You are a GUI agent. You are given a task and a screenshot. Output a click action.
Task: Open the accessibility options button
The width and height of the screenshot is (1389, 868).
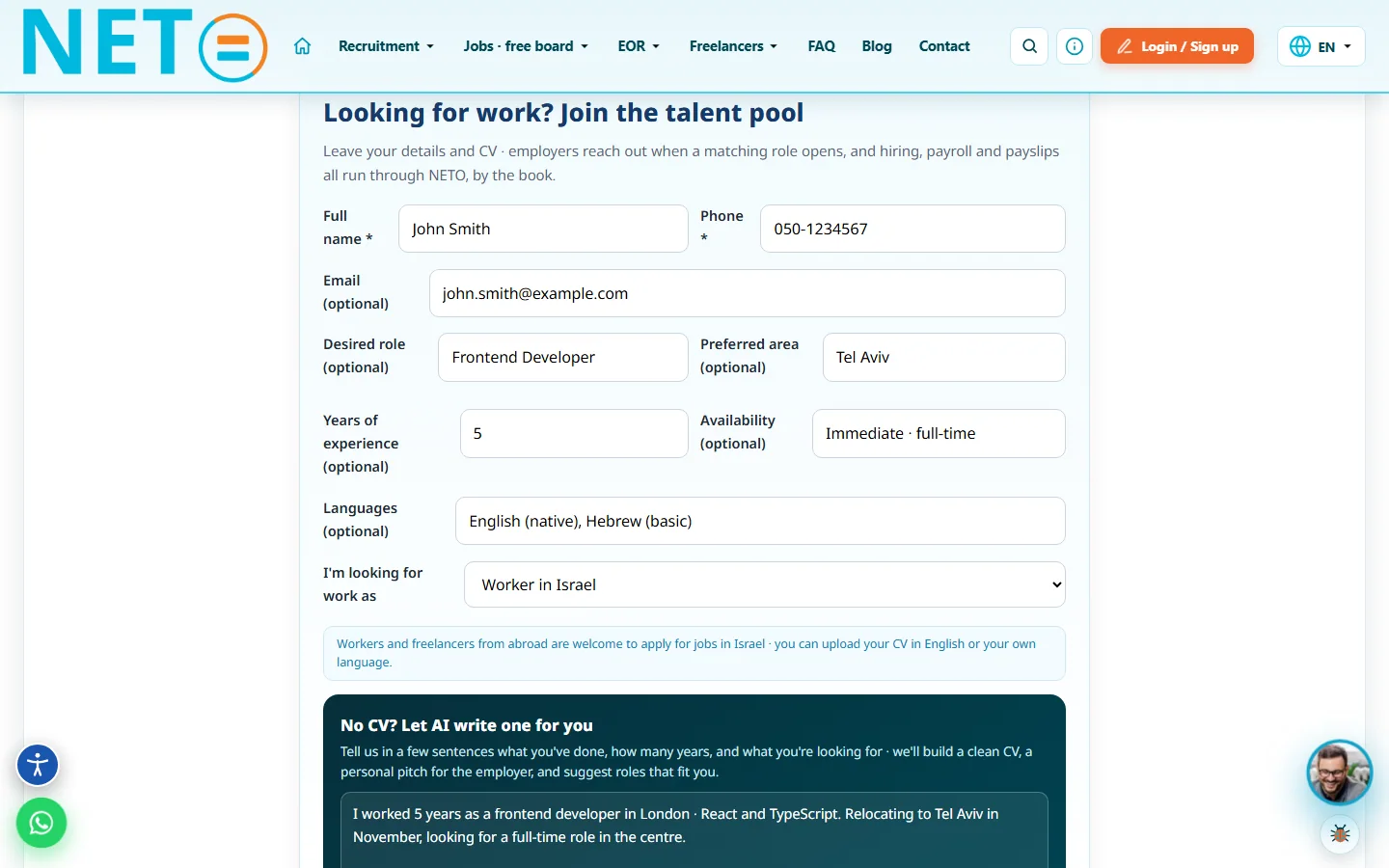point(38,766)
